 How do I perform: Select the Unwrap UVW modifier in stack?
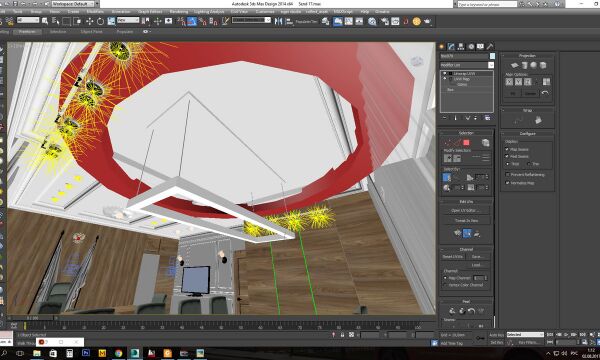coord(464,73)
